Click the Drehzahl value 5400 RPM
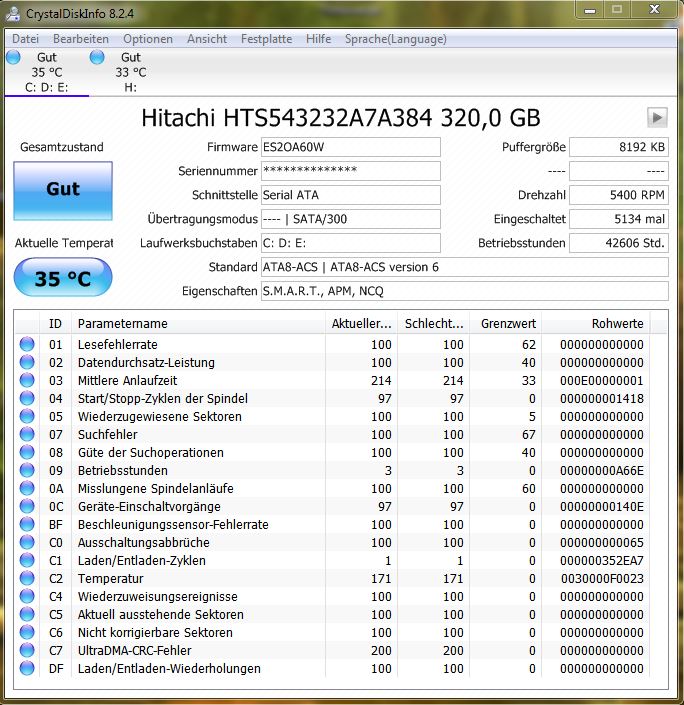Screen dimensions: 684x705 pos(619,195)
